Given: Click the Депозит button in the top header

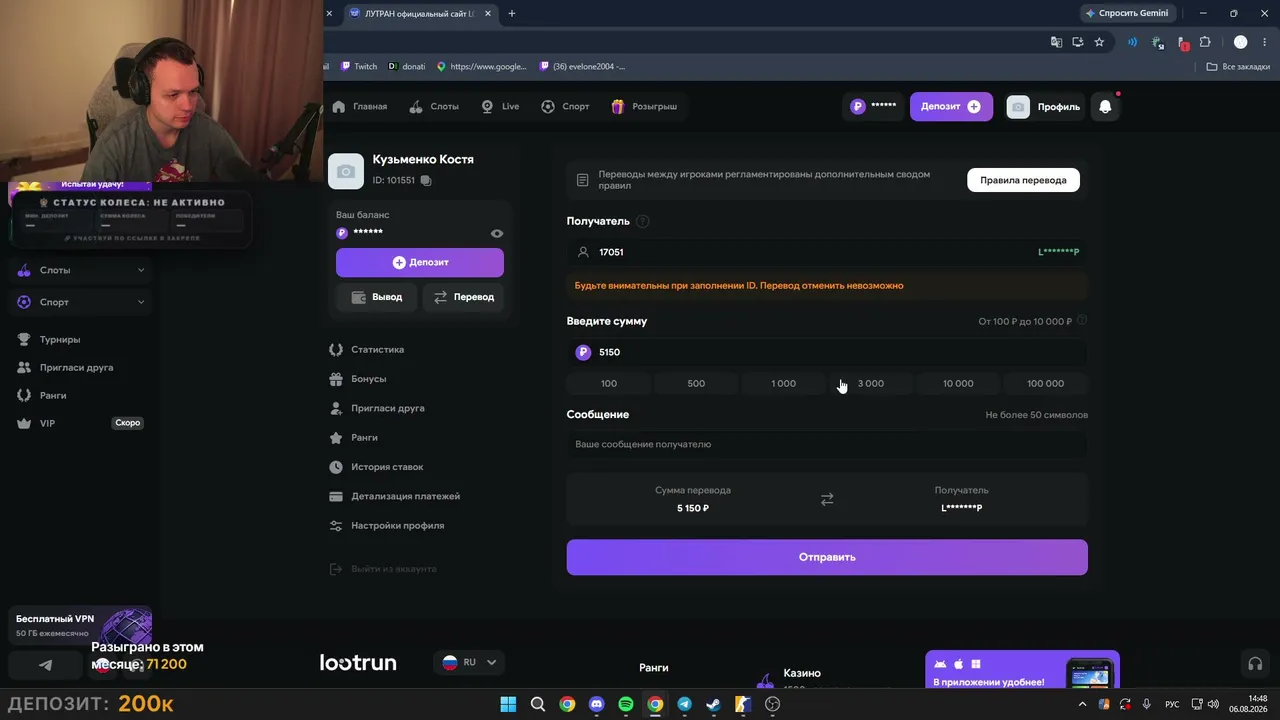Looking at the screenshot, I should pos(951,107).
